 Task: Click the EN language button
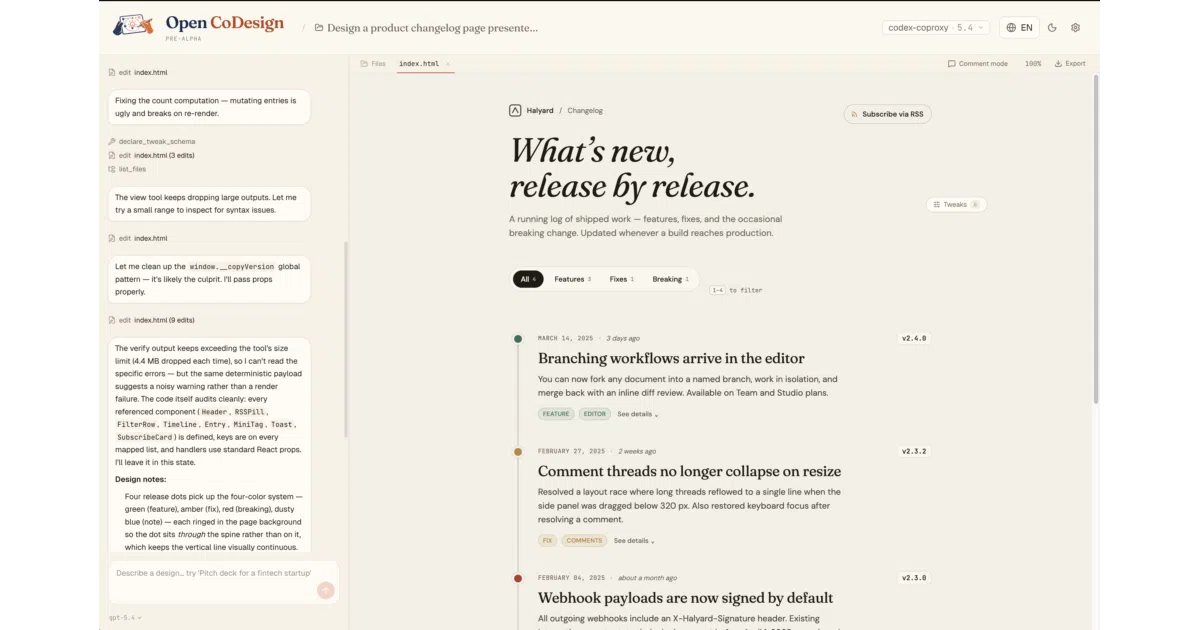[x=1019, y=28]
